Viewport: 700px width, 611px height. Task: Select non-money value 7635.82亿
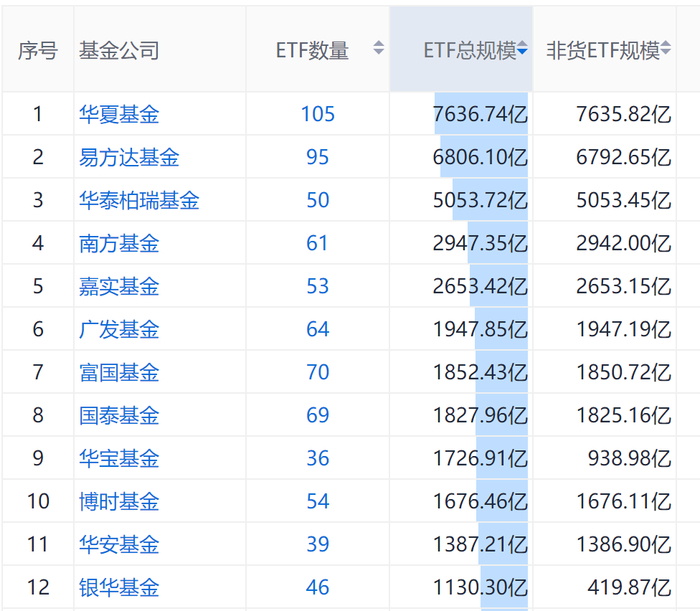[x=624, y=114]
